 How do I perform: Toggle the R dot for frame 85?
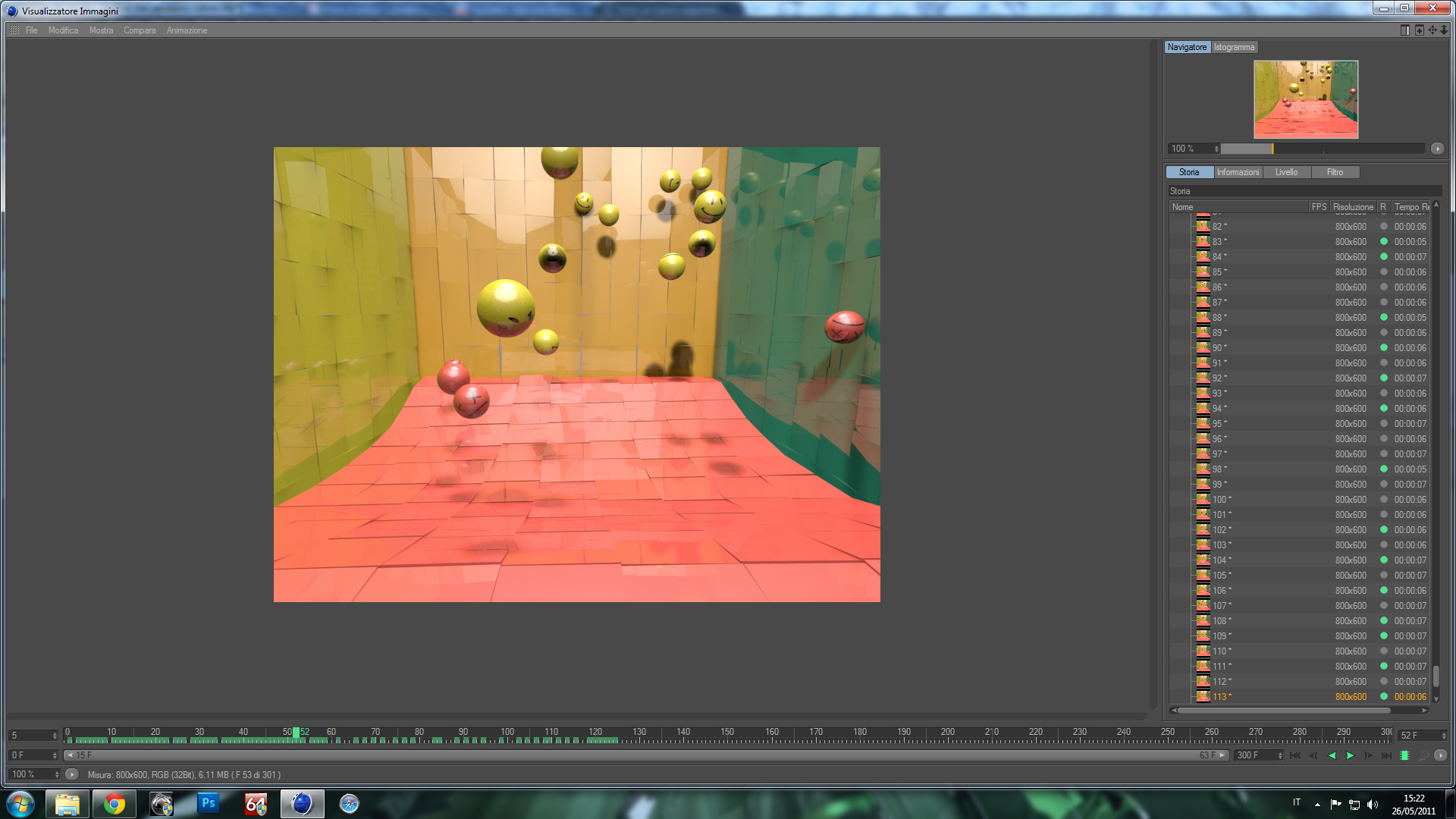pyautogui.click(x=1384, y=272)
